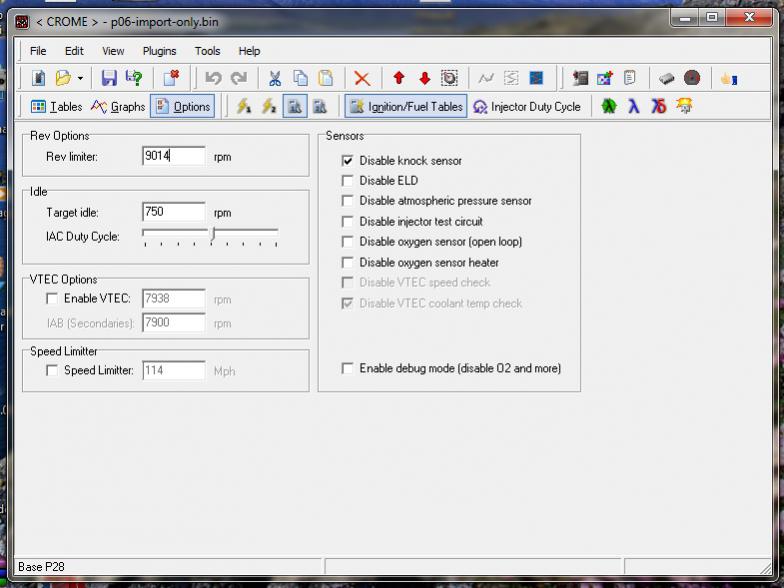The height and width of the screenshot is (588, 784).
Task: Check Disable injector test circuit
Action: pos(347,221)
